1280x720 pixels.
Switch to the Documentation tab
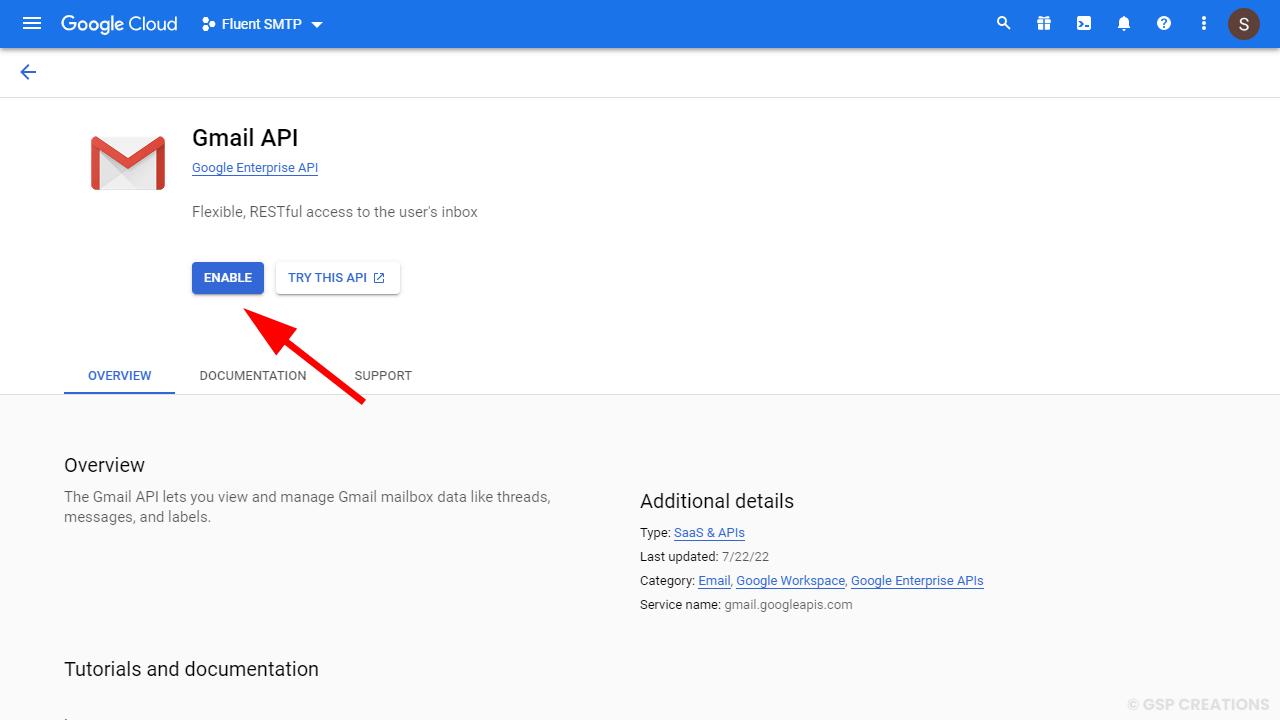click(253, 375)
